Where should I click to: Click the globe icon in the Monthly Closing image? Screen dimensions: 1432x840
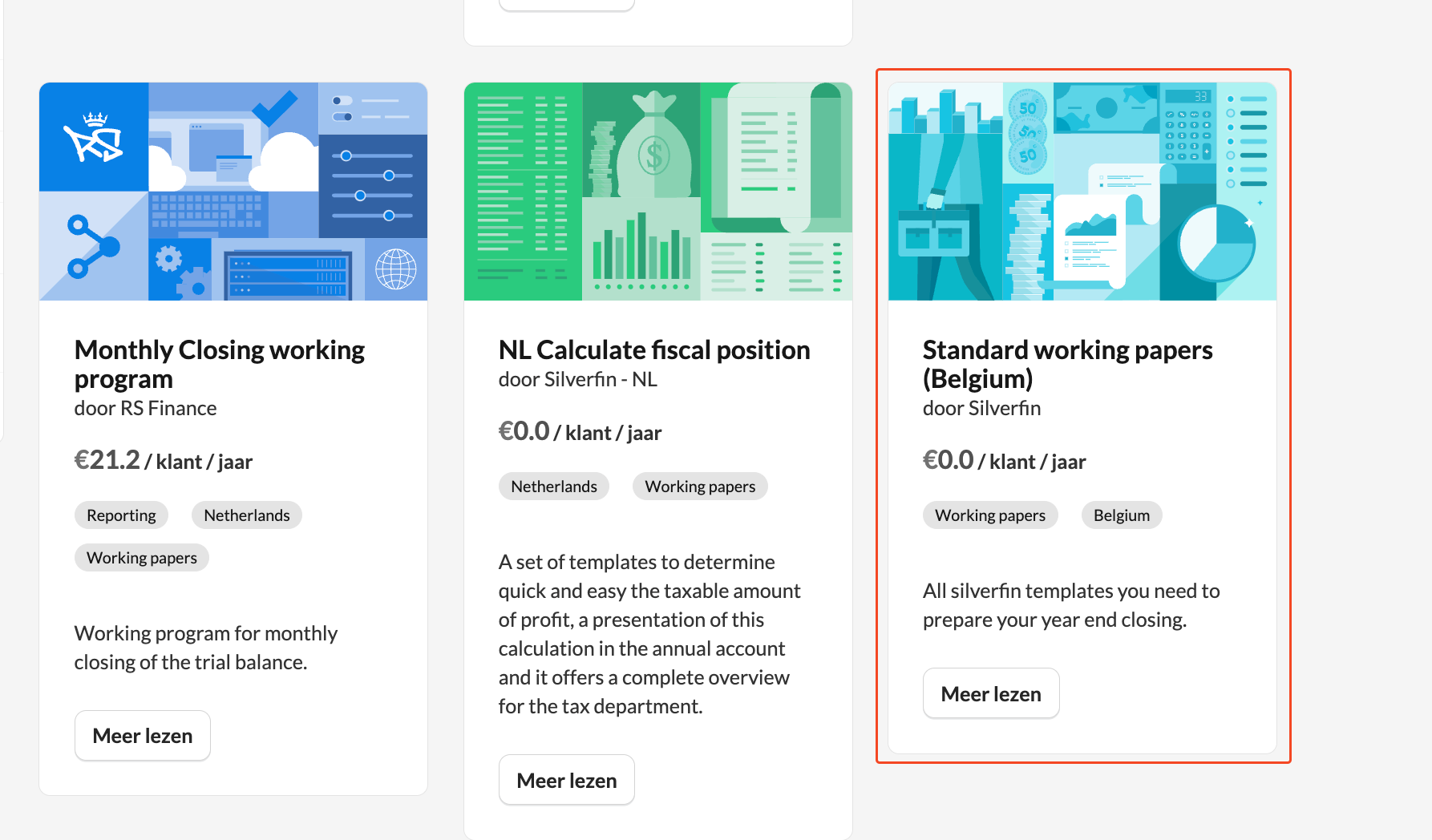coord(396,269)
